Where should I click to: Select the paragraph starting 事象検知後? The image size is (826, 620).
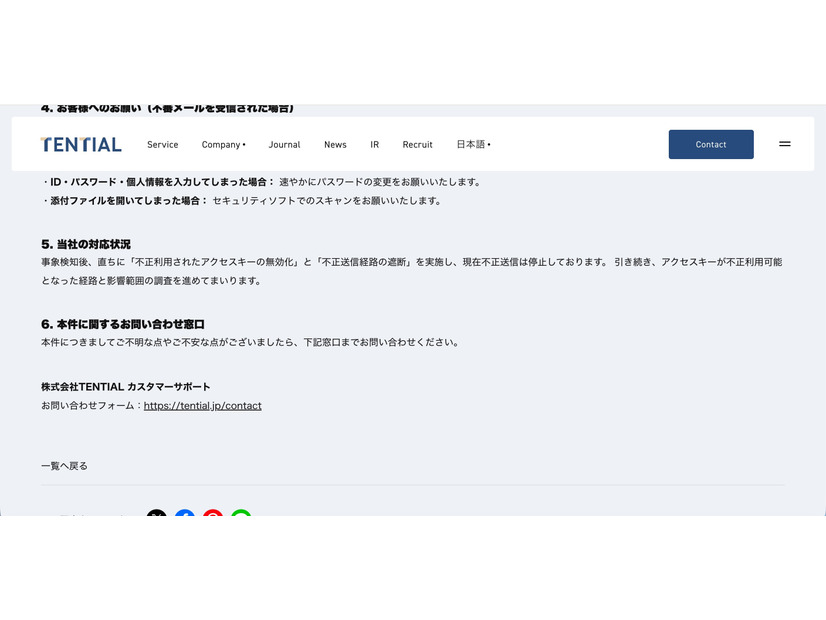pyautogui.click(x=412, y=271)
